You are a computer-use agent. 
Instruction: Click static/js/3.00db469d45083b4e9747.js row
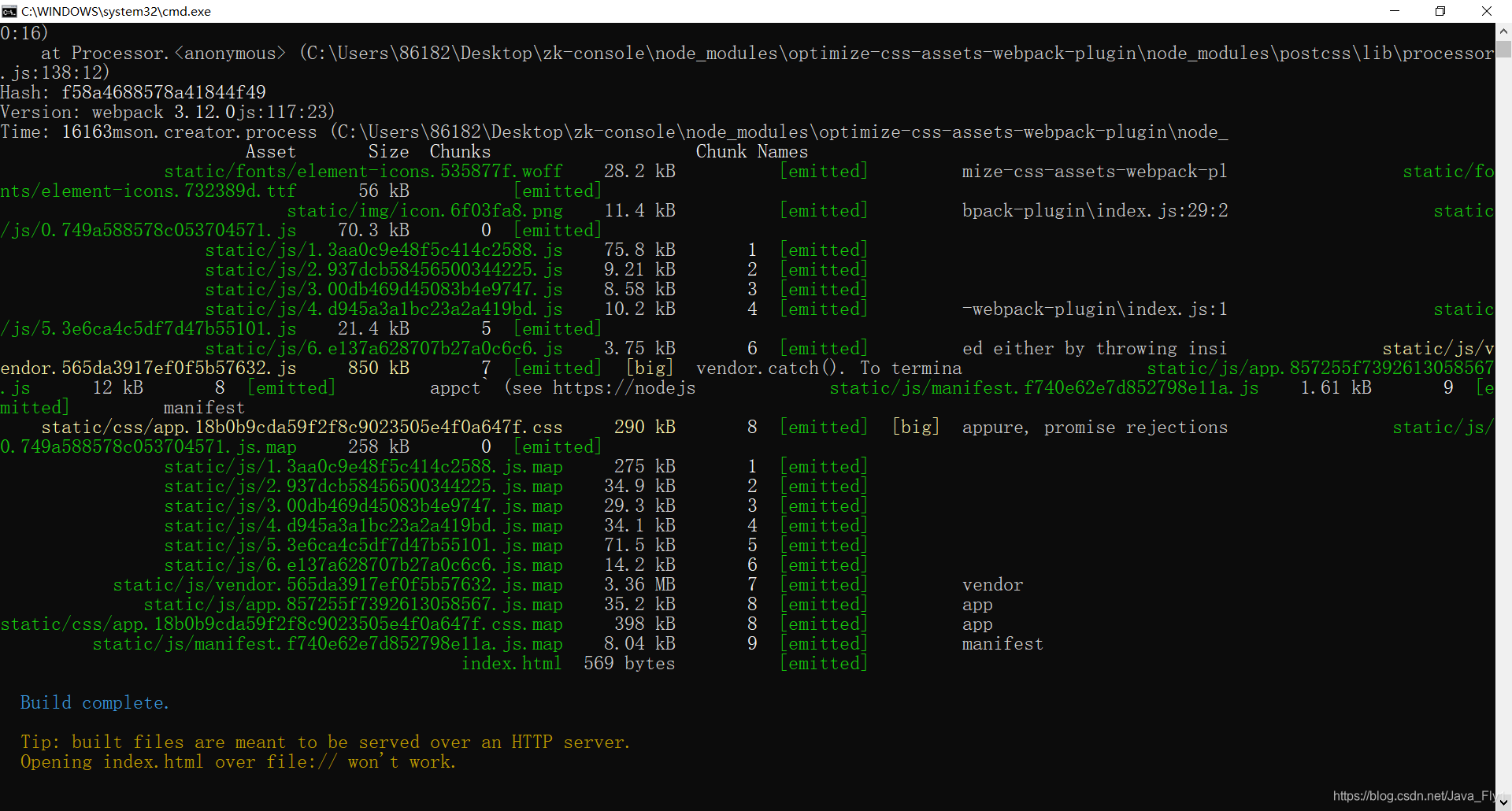click(x=535, y=289)
